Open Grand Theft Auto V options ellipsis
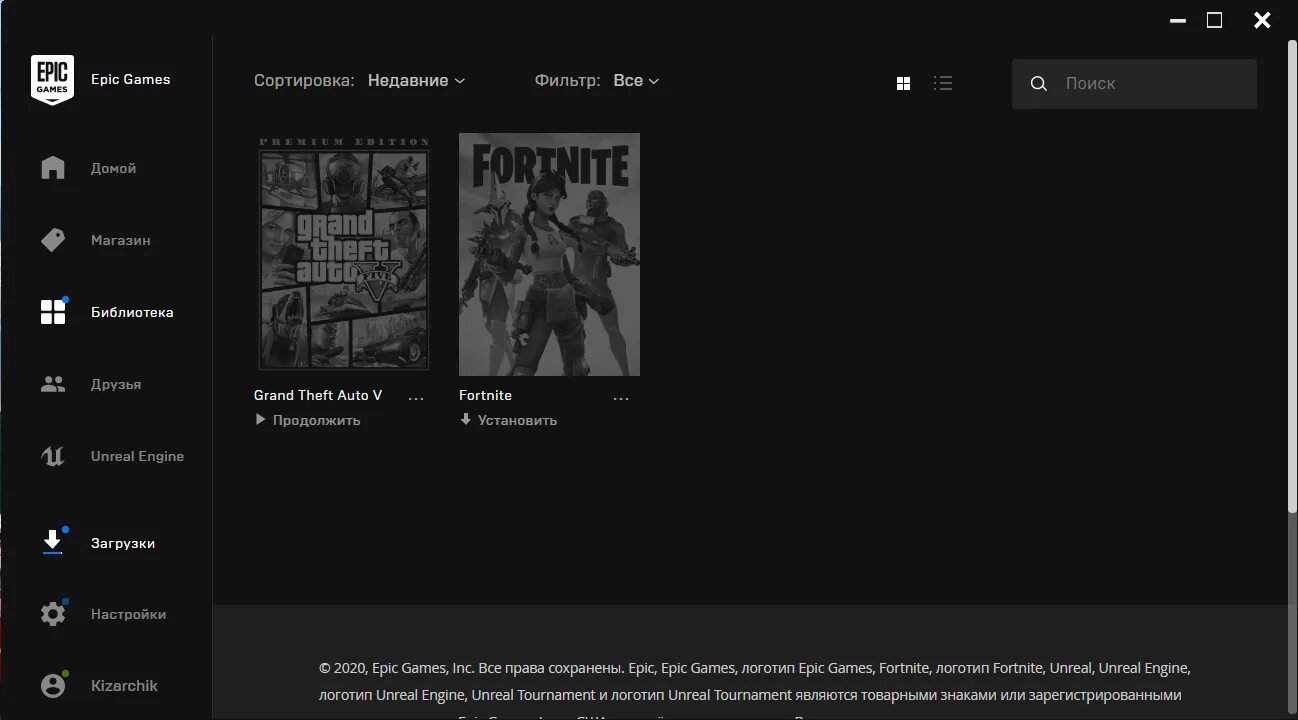Image resolution: width=1298 pixels, height=720 pixels. click(416, 397)
